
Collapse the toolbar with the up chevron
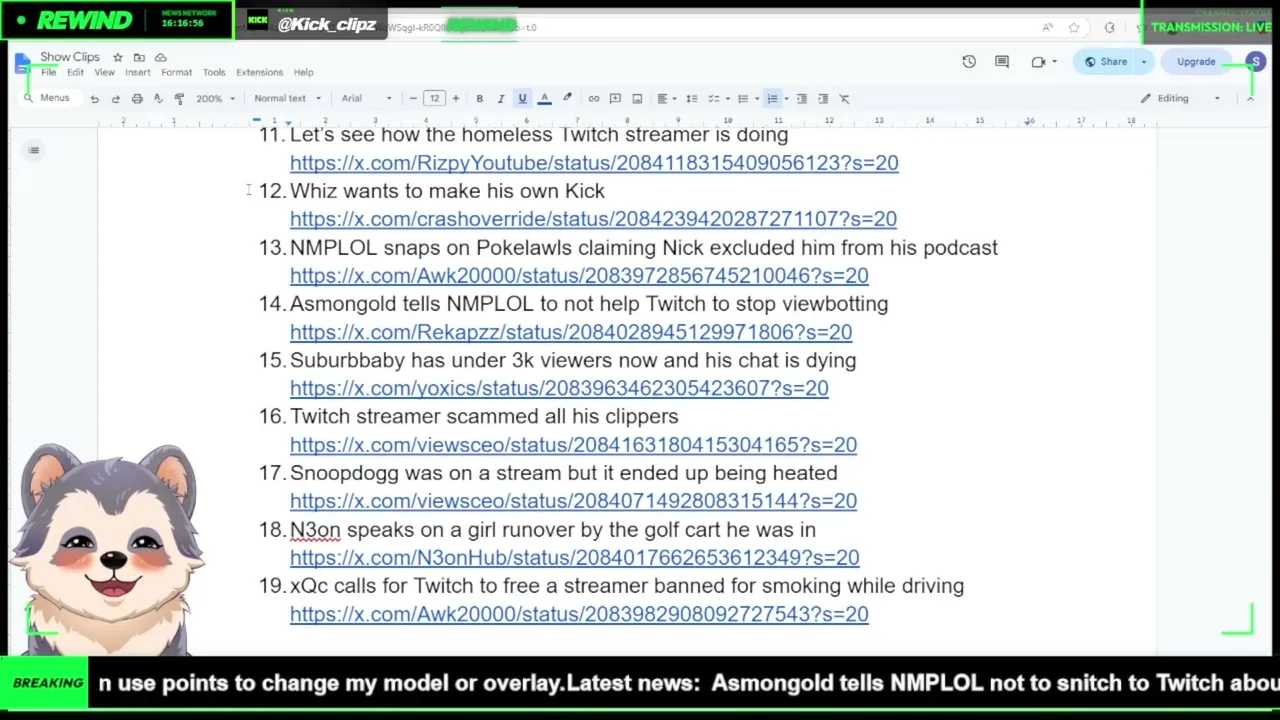coord(1249,98)
